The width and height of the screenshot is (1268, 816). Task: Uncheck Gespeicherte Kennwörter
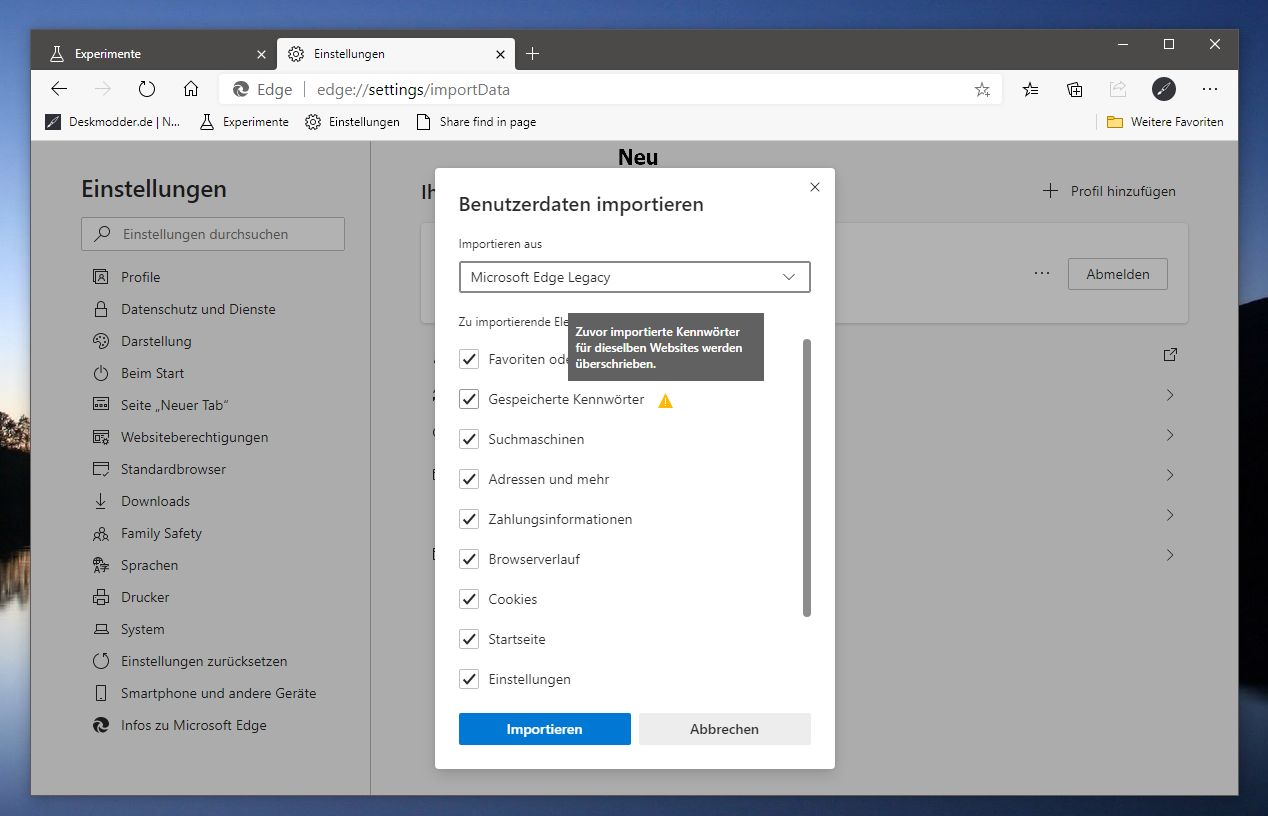469,399
